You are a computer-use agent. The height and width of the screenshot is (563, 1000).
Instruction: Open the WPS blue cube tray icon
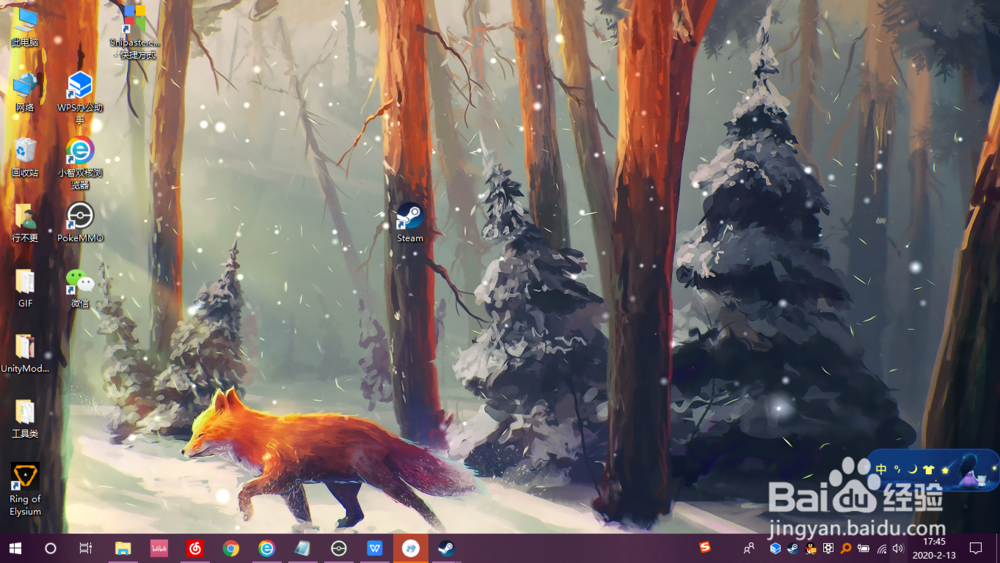(775, 548)
